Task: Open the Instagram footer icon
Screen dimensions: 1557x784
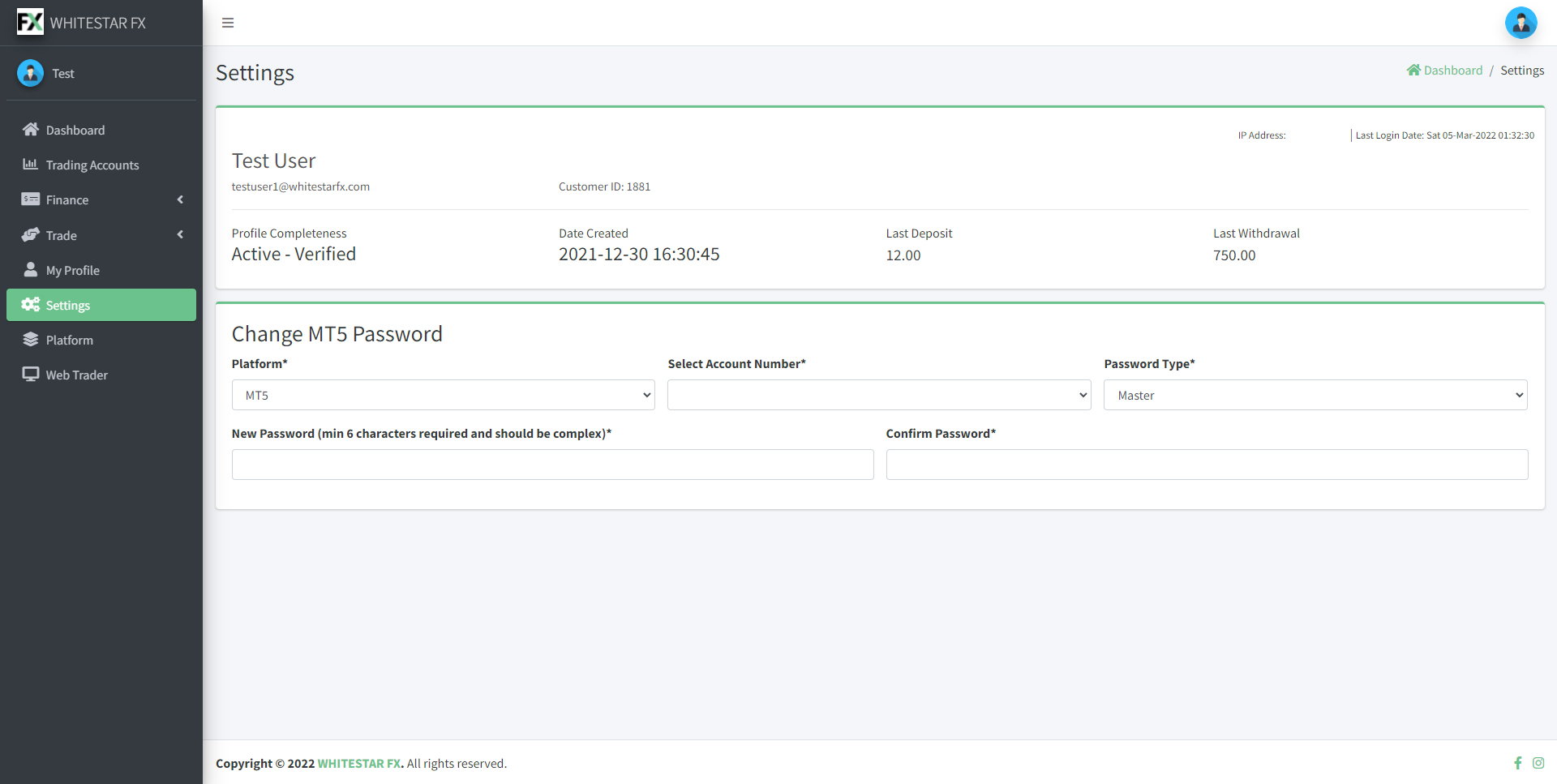Action: [1538, 763]
